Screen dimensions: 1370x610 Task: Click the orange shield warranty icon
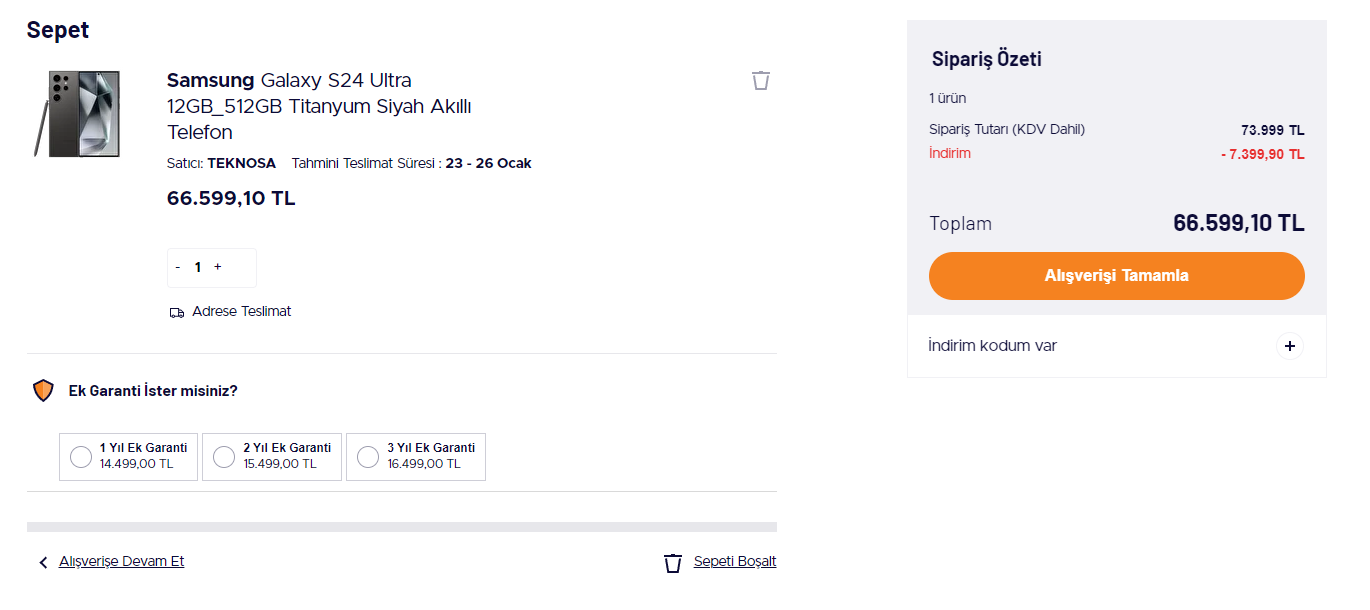click(x=43, y=391)
